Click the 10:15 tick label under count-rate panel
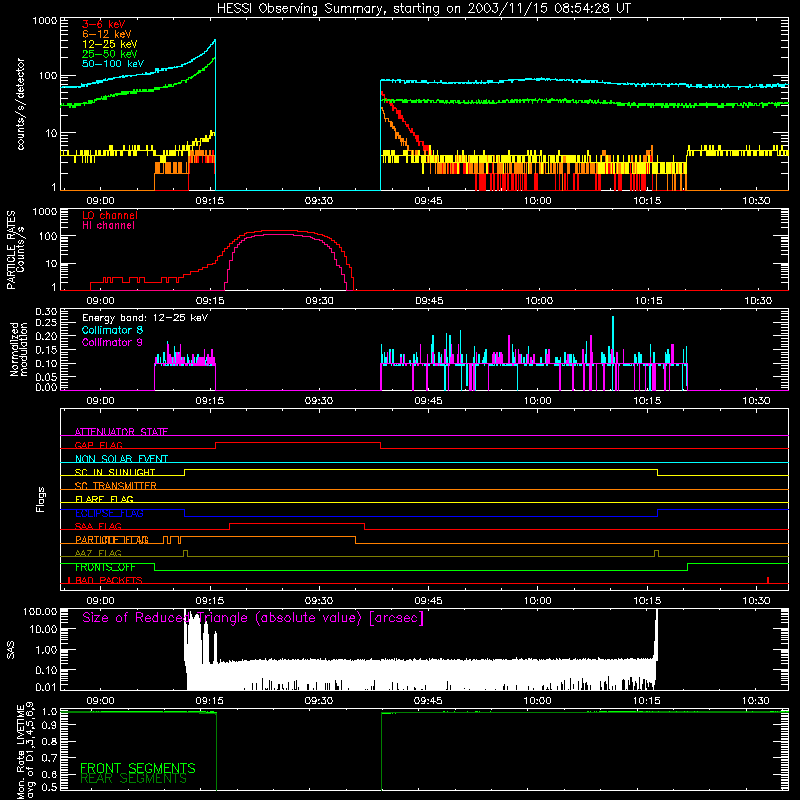This screenshot has height=800, width=800. (647, 201)
